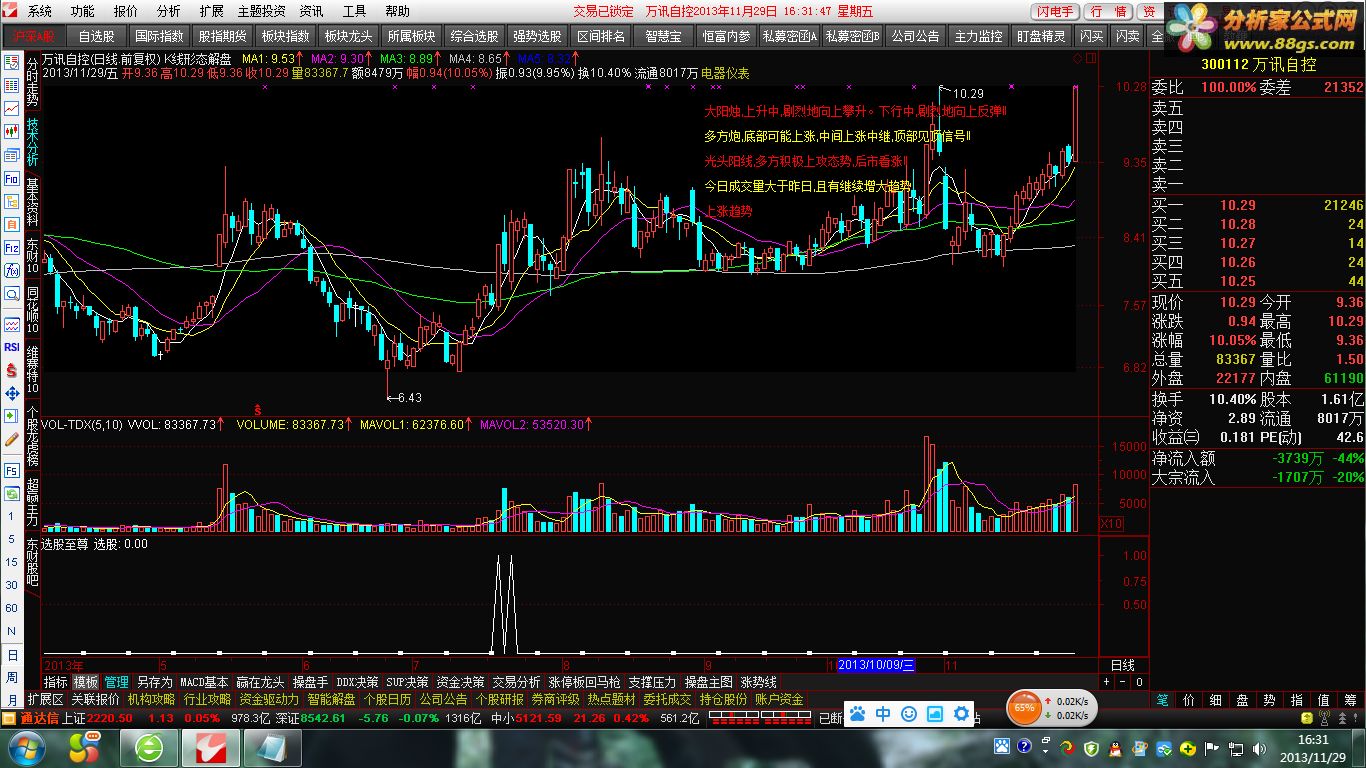This screenshot has width=1366, height=768.
Task: Click the pencil drawing tool icon
Action: (x=12, y=439)
